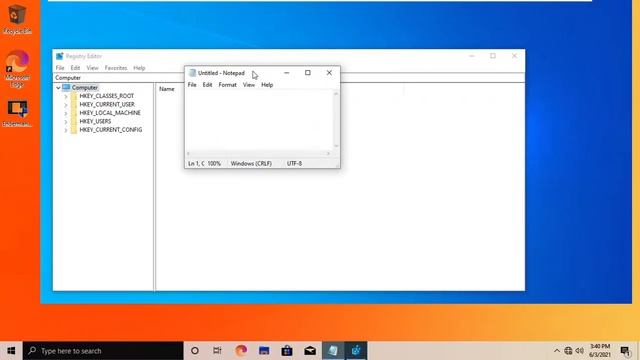The height and width of the screenshot is (360, 640).
Task: Click UTF-8 in Notepad status bar
Action: 294,163
